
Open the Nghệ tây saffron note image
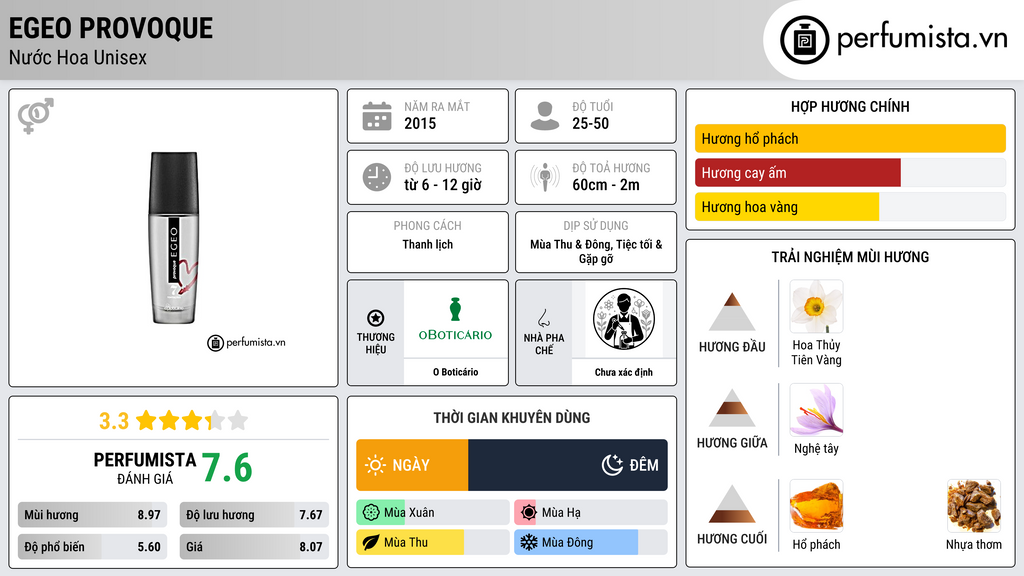click(816, 409)
